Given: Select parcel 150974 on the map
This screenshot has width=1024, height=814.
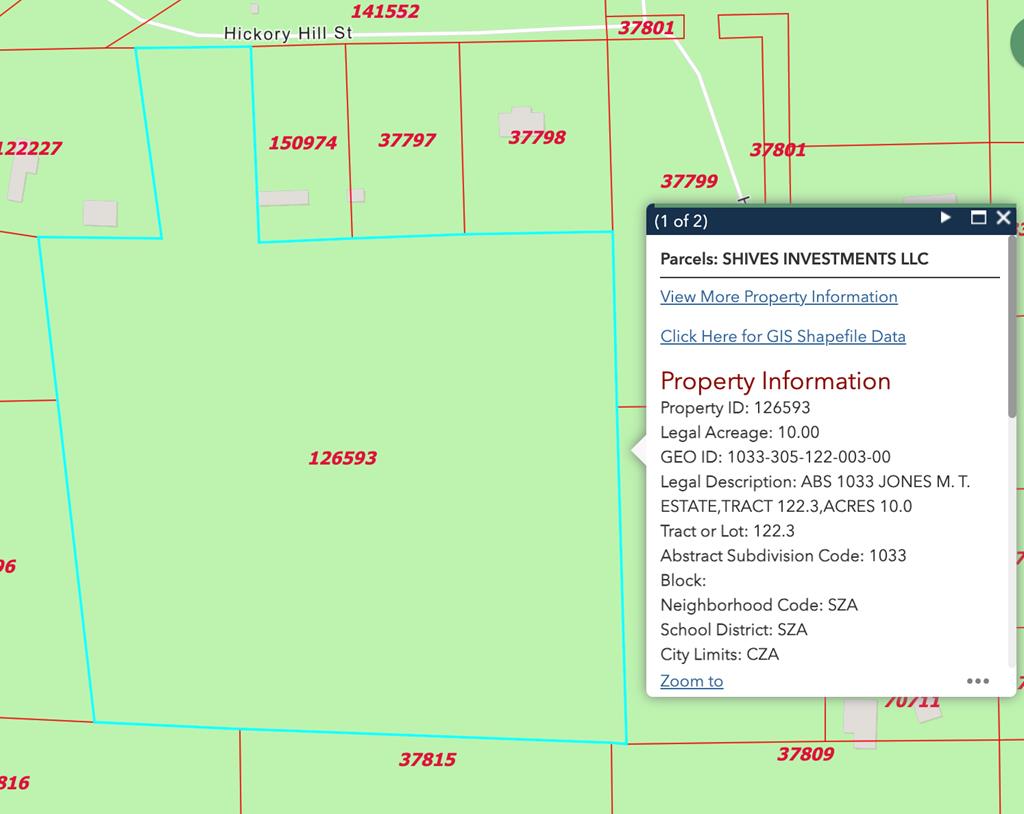Looking at the screenshot, I should pyautogui.click(x=302, y=143).
